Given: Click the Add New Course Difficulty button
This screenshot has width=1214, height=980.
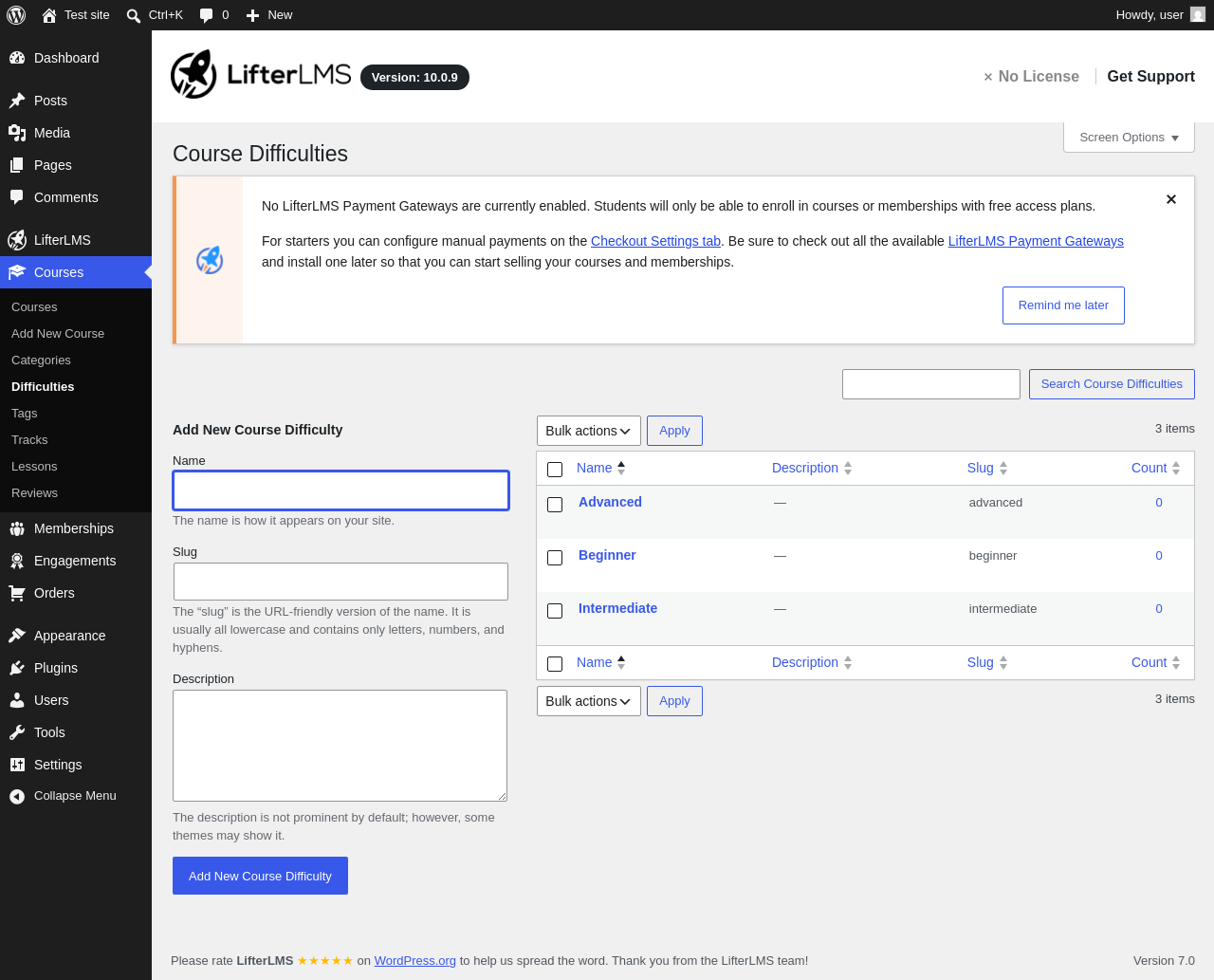Looking at the screenshot, I should 260,876.
